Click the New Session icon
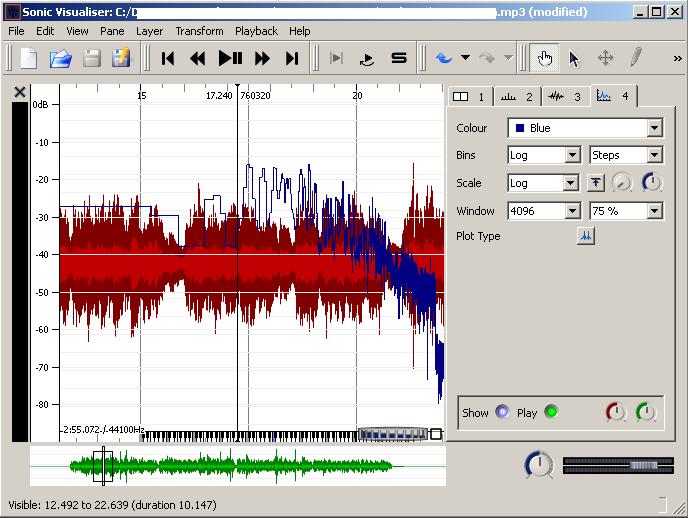Image resolution: width=688 pixels, height=518 pixels. (x=29, y=58)
